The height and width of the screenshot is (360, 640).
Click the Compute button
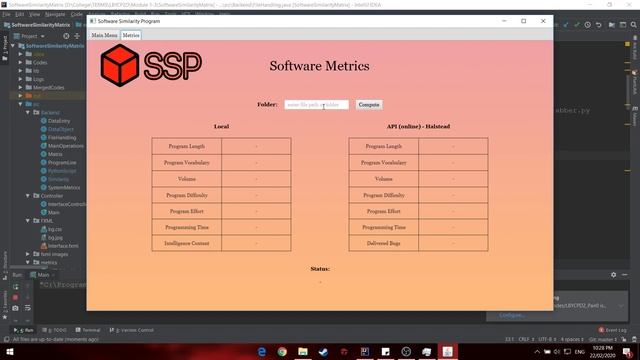click(x=369, y=105)
